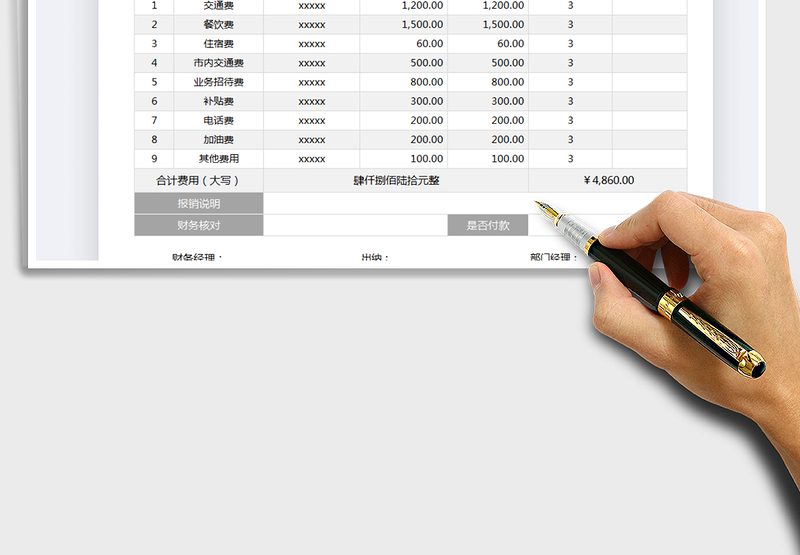The height and width of the screenshot is (555, 800).
Task: Select the 市内交通费 expense cell
Action: click(x=218, y=63)
